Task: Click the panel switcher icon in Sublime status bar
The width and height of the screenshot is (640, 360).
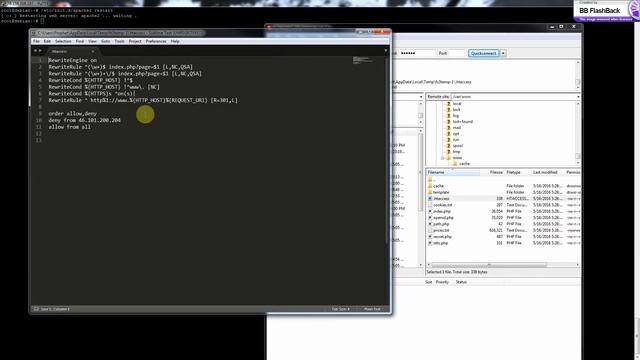Action: point(36,309)
